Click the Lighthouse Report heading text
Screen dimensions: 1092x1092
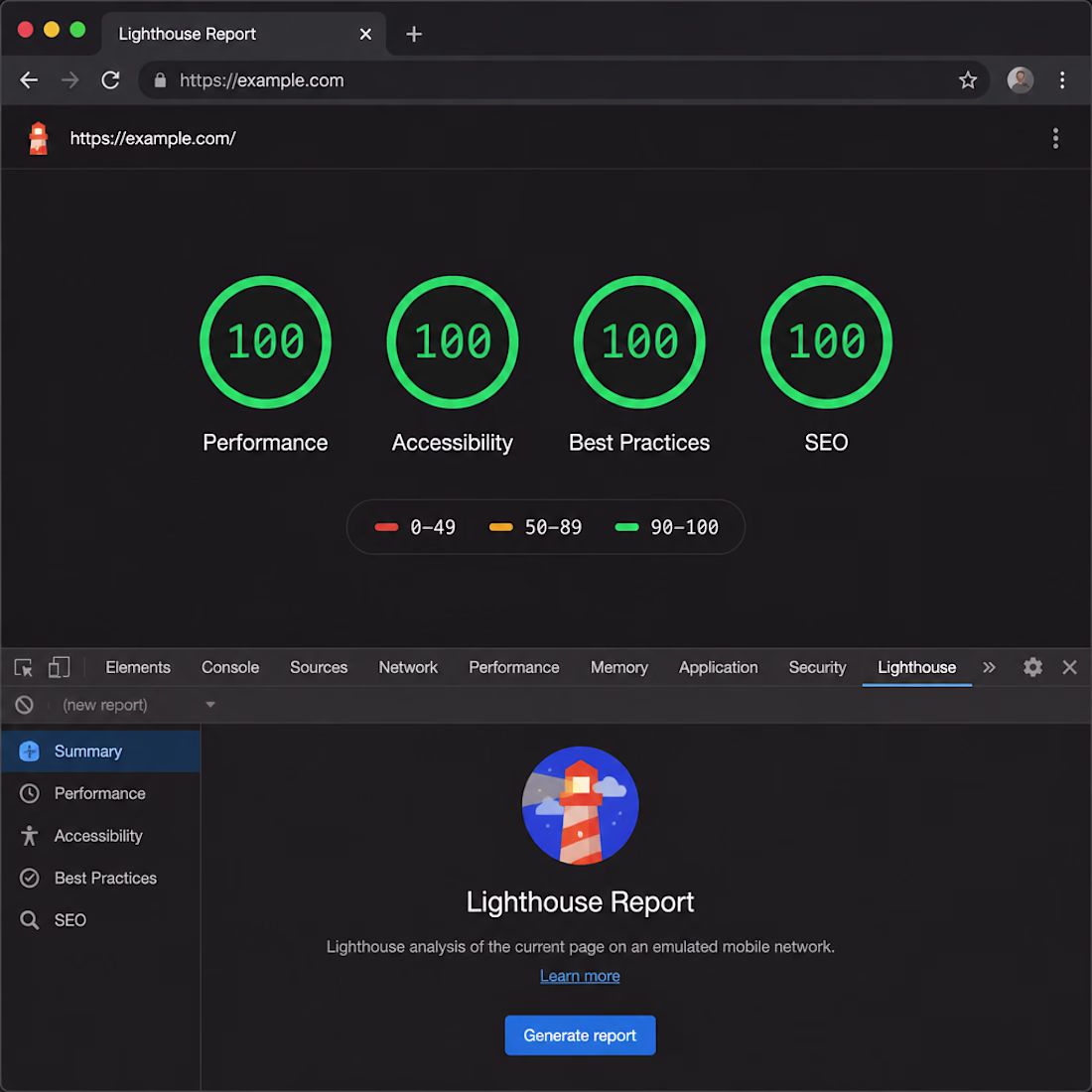580,901
